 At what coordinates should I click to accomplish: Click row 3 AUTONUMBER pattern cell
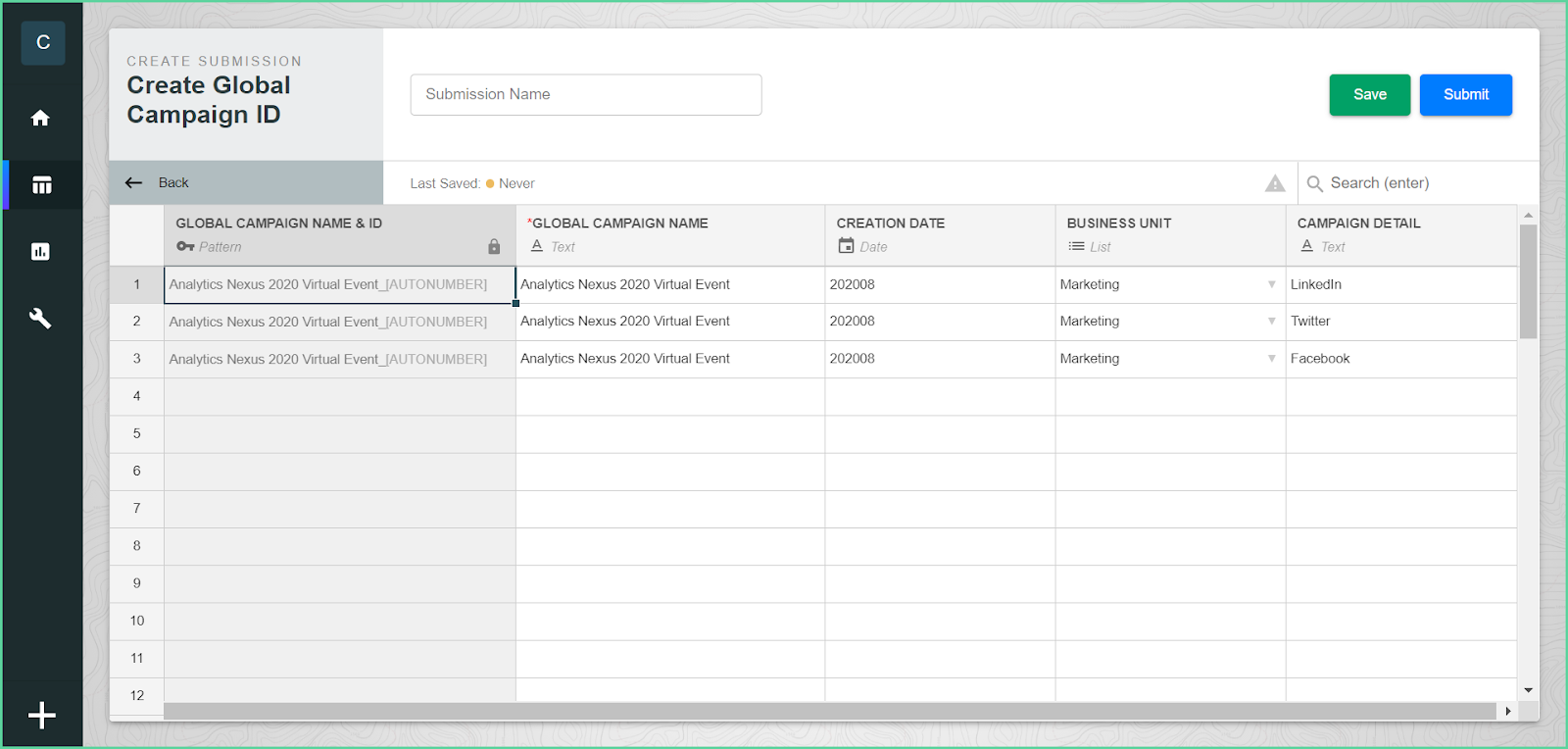pos(340,359)
